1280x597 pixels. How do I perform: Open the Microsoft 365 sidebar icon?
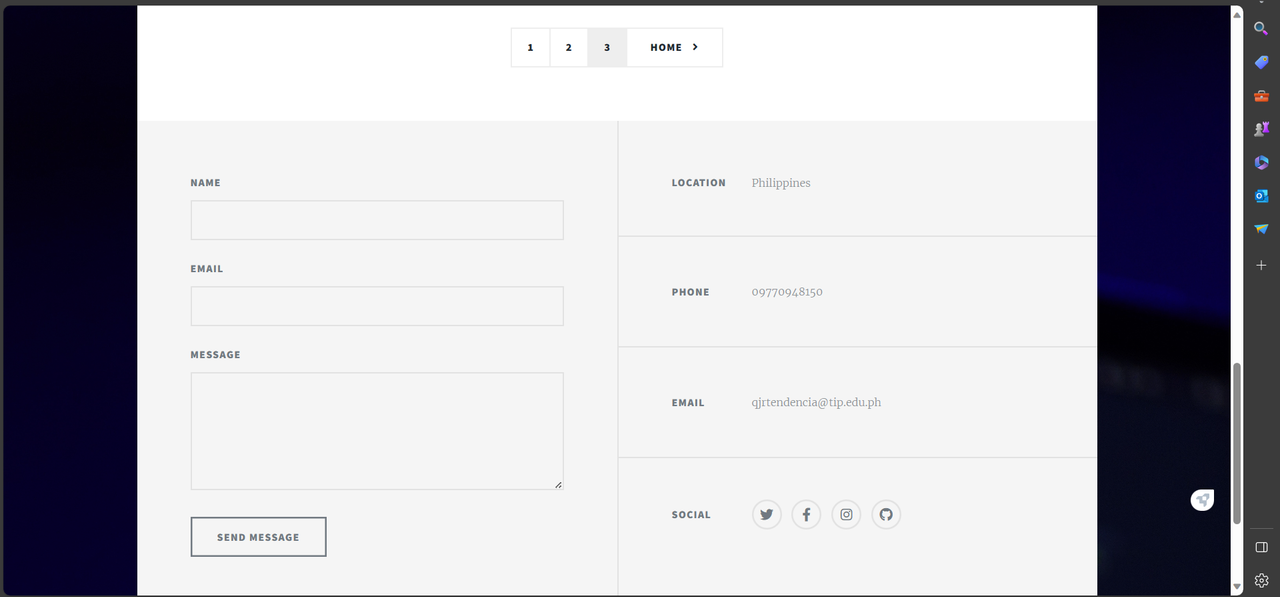[x=1261, y=162]
